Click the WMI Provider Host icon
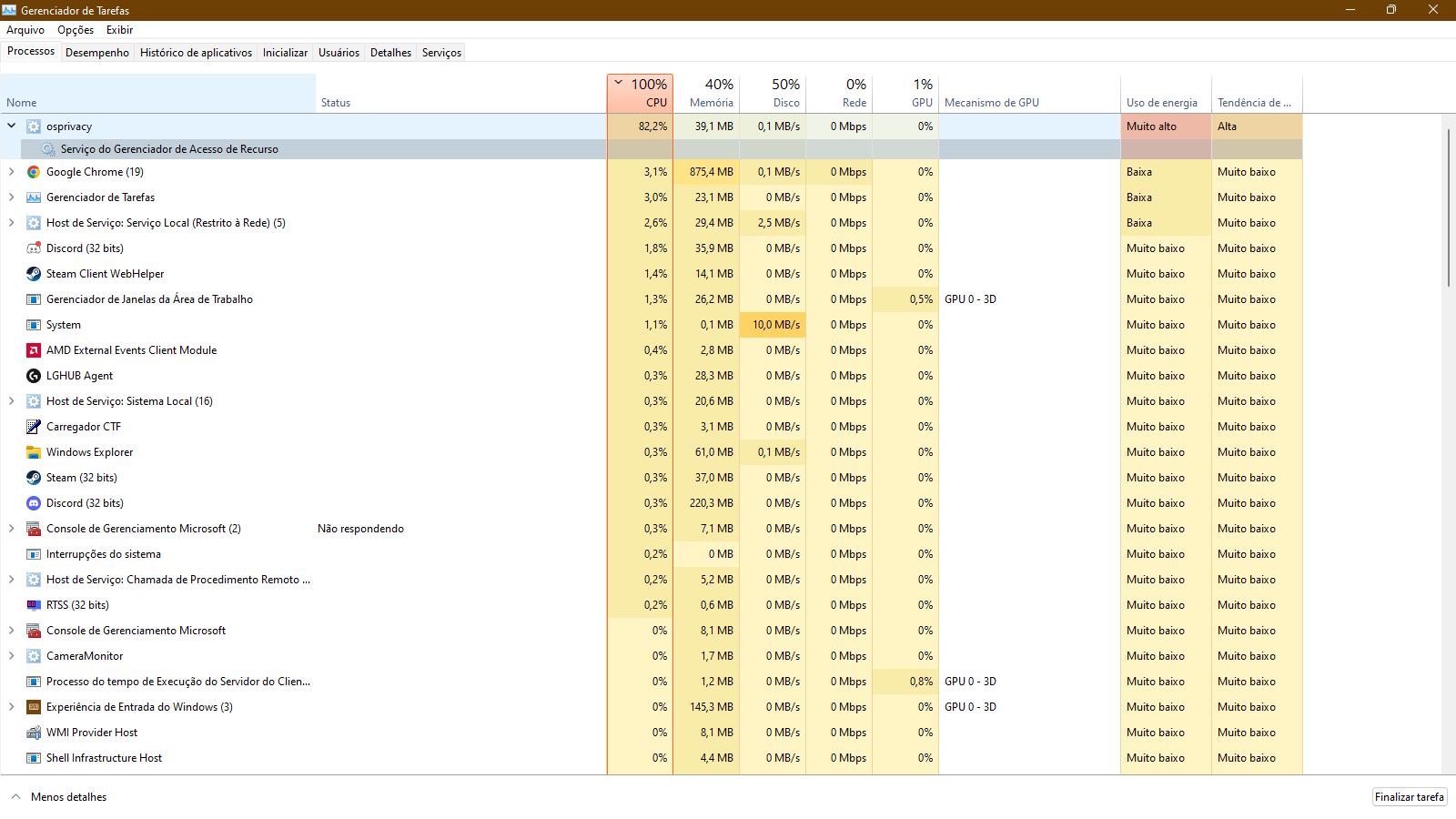The width and height of the screenshot is (1456, 819). 34,733
